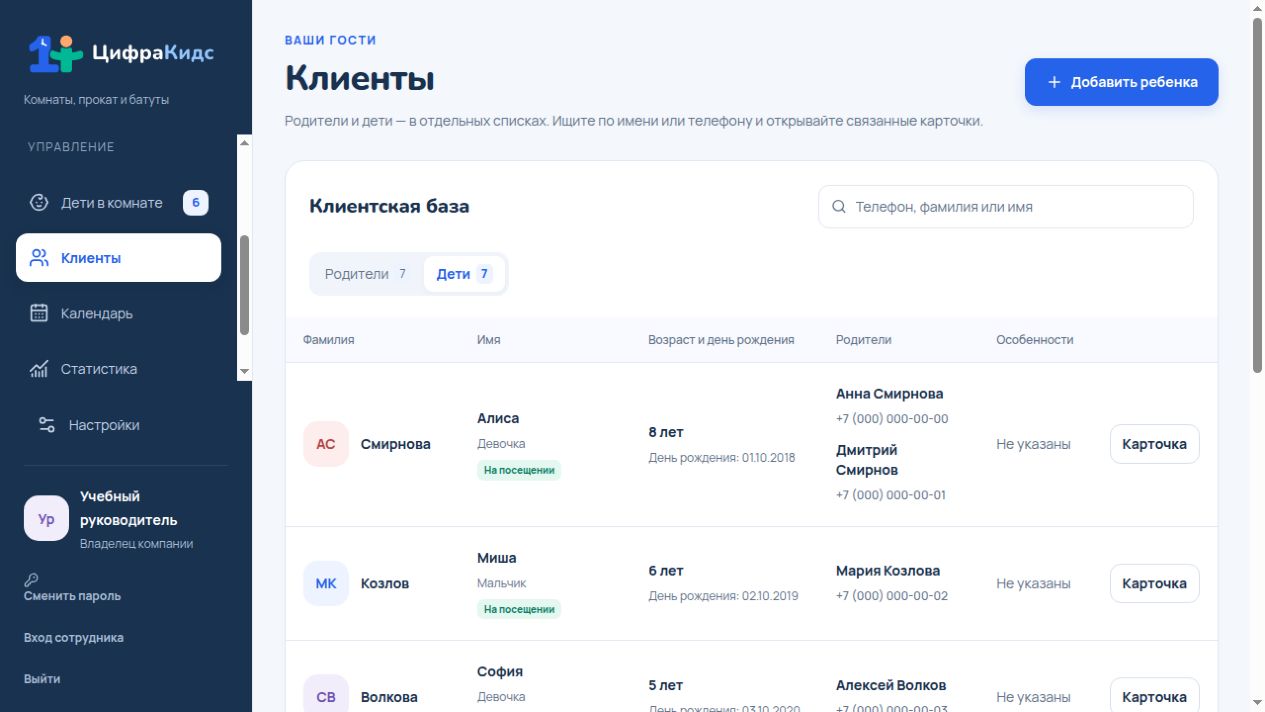Click the surname Волкова in the table
The height and width of the screenshot is (712, 1265).
[389, 697]
